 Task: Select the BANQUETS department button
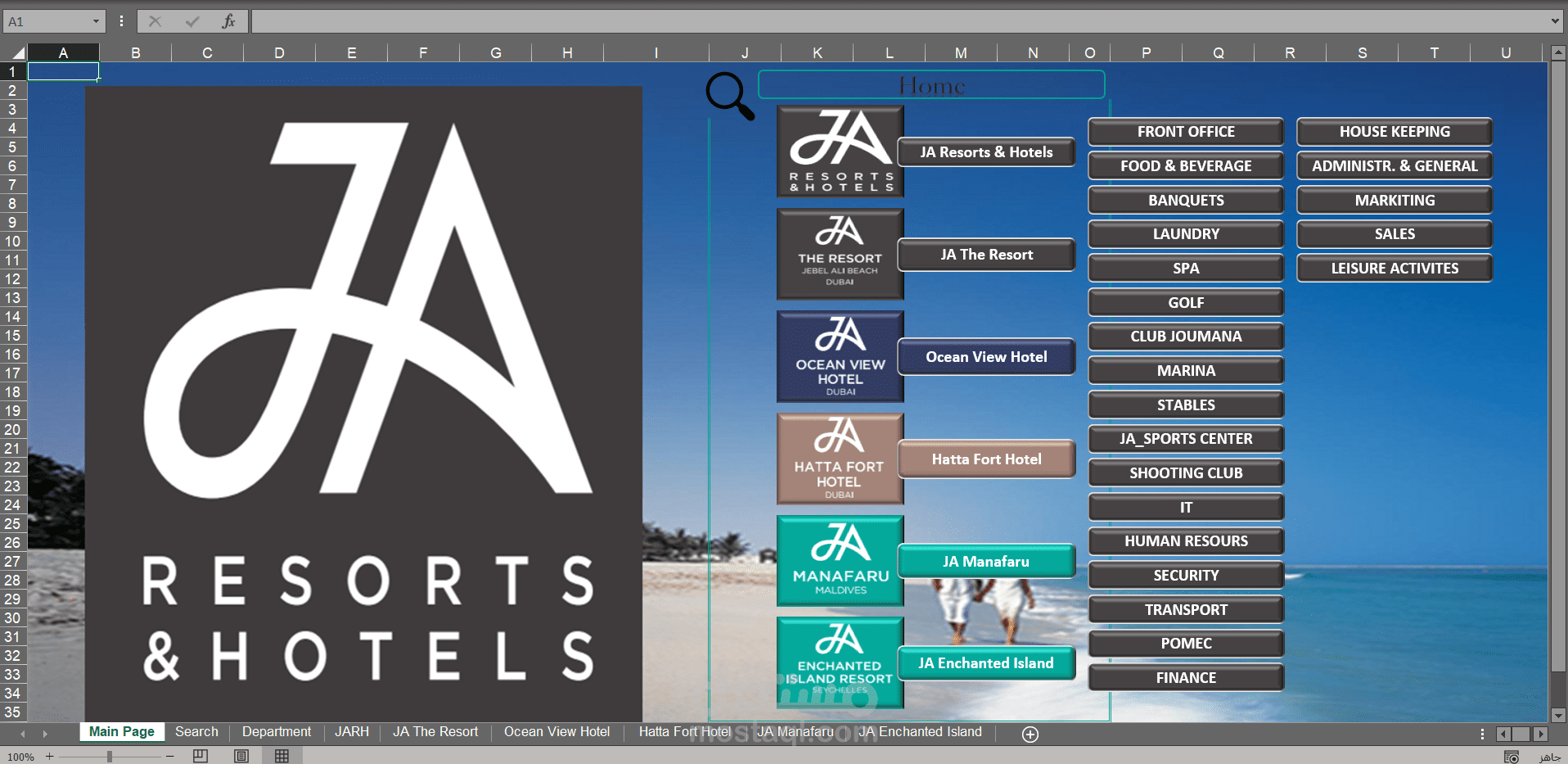(x=1186, y=201)
